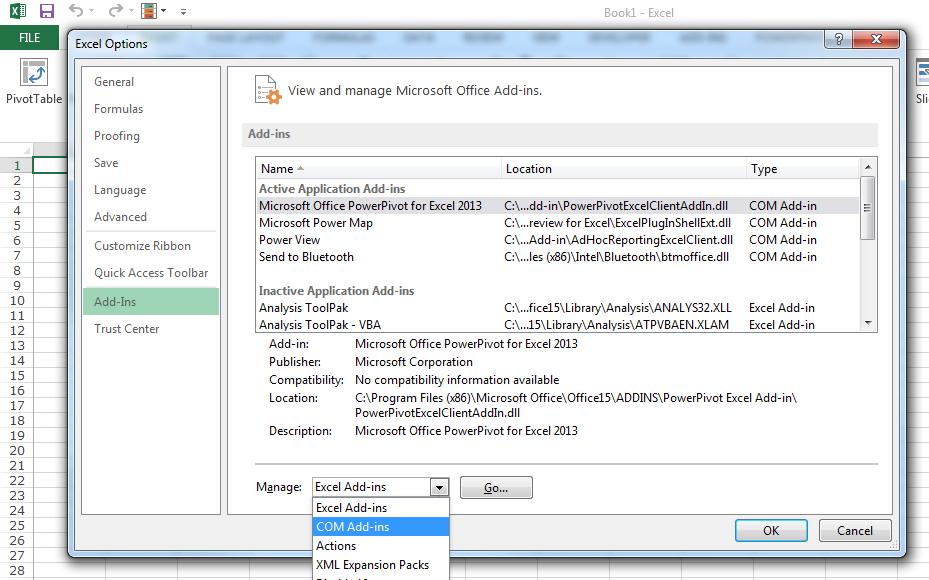Image resolution: width=929 pixels, height=580 pixels.
Task: Click the Touch/Mouse mode toolbar icon
Action: tap(149, 11)
